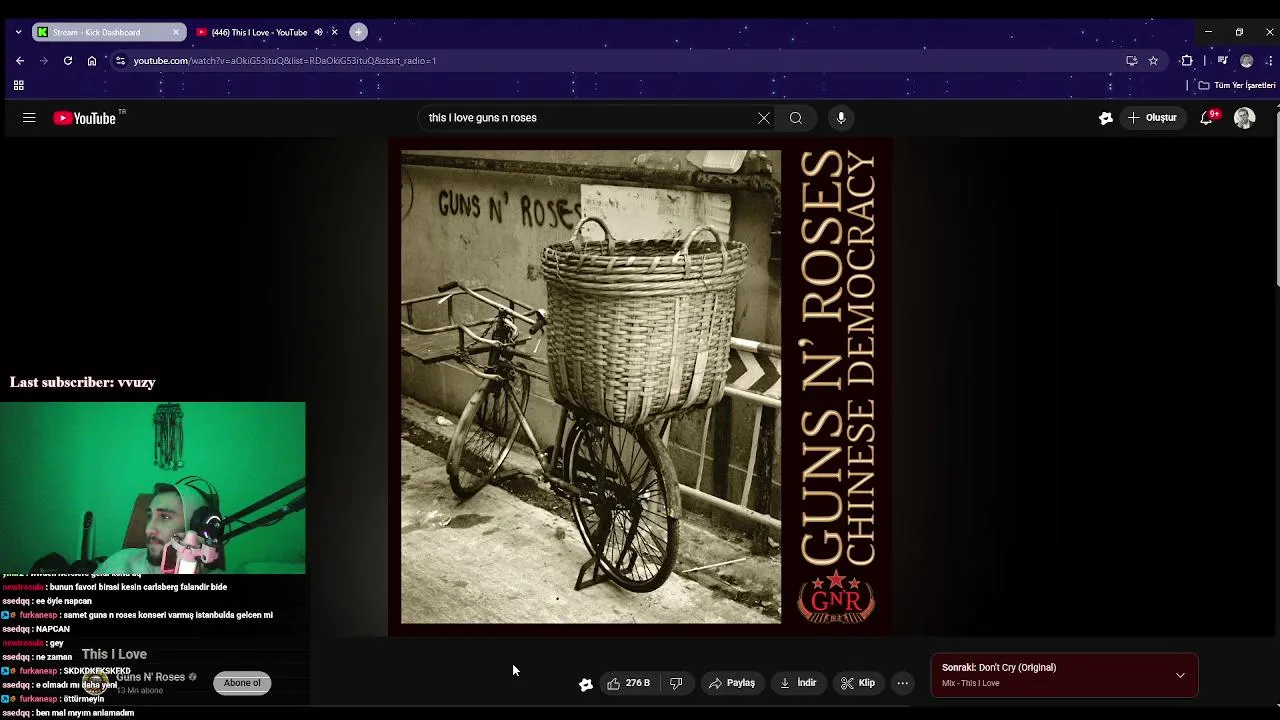Click the 276 B like count
Screen dimensions: 1280x720
click(x=638, y=683)
